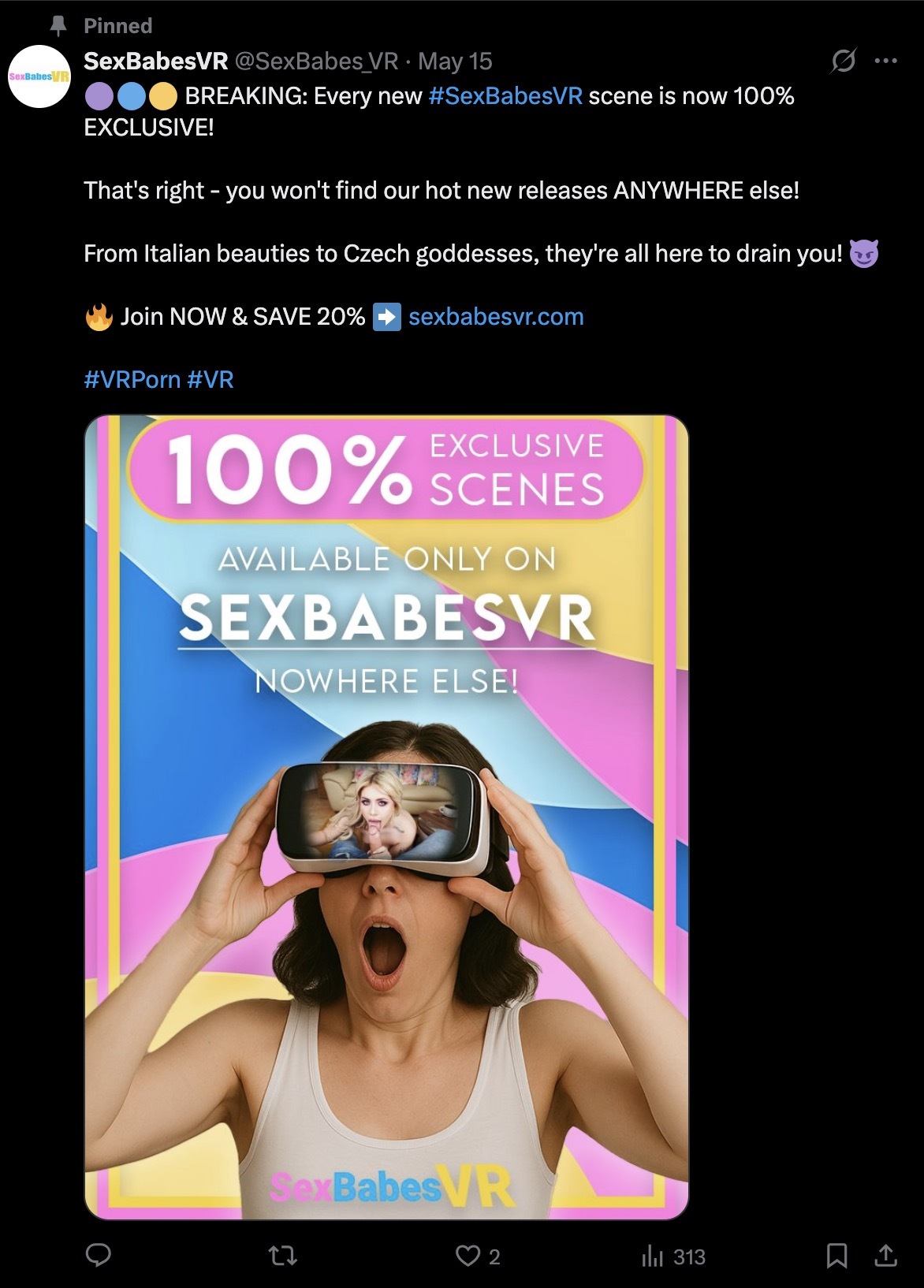Open the account's profile avatar
The width and height of the screenshot is (924, 1288).
pos(39,76)
